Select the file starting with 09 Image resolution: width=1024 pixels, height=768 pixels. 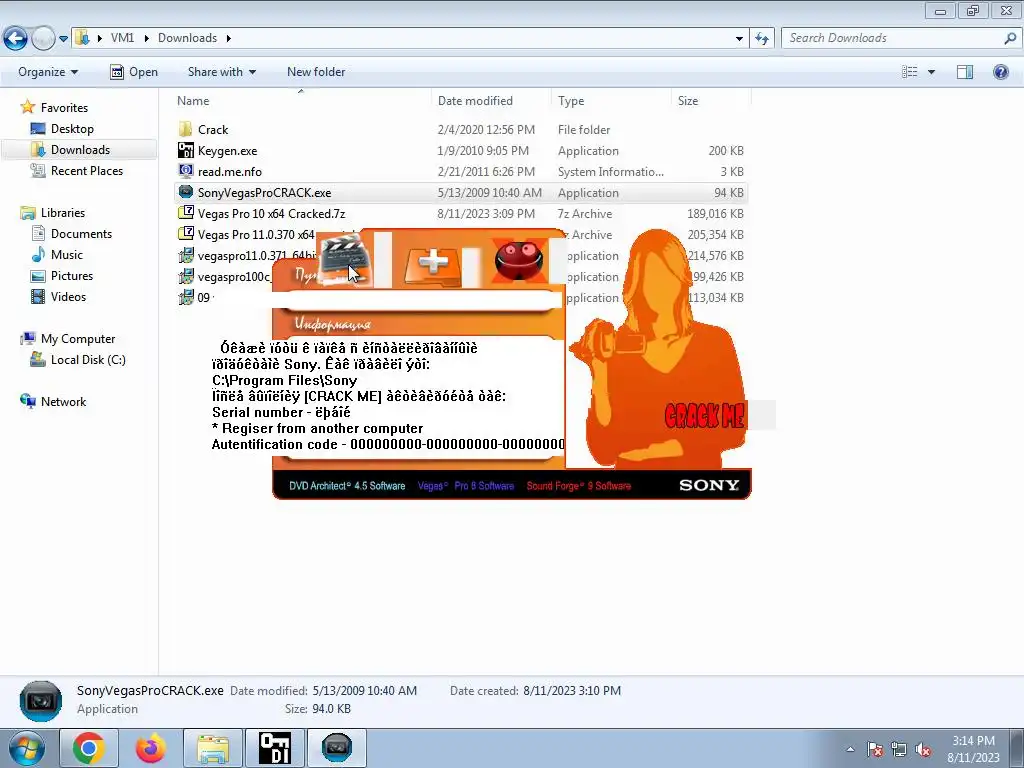[196, 297]
